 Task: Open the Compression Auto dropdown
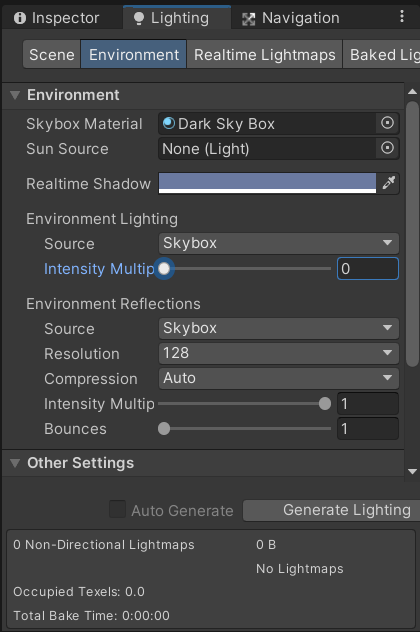(x=279, y=378)
